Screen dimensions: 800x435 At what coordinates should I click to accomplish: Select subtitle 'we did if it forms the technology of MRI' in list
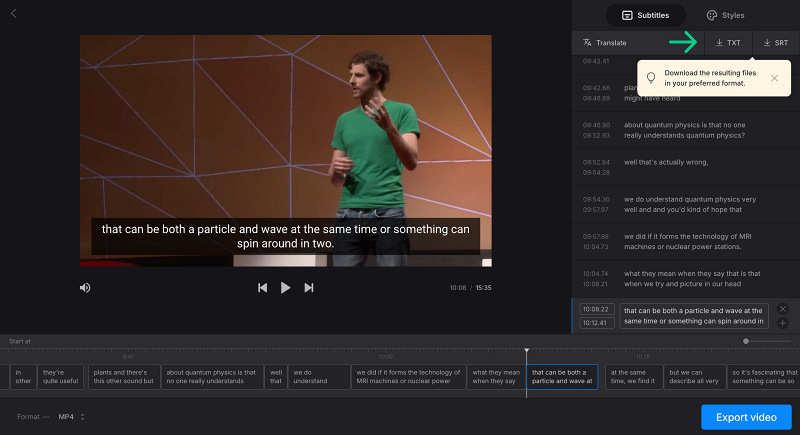tap(686, 242)
